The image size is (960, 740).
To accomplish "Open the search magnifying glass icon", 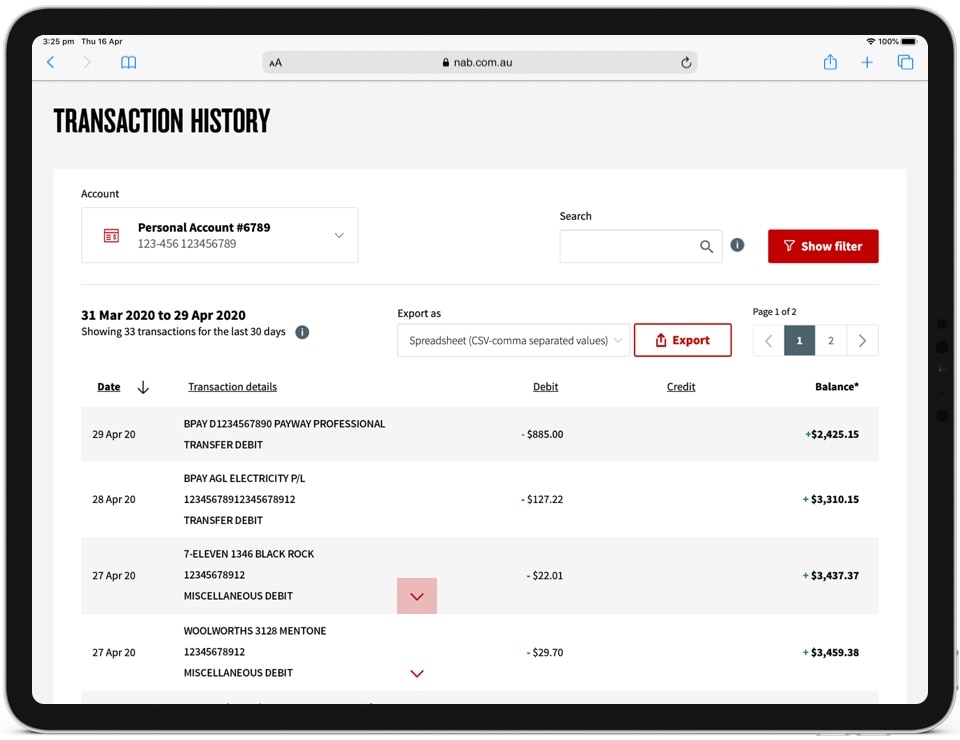I will 706,246.
